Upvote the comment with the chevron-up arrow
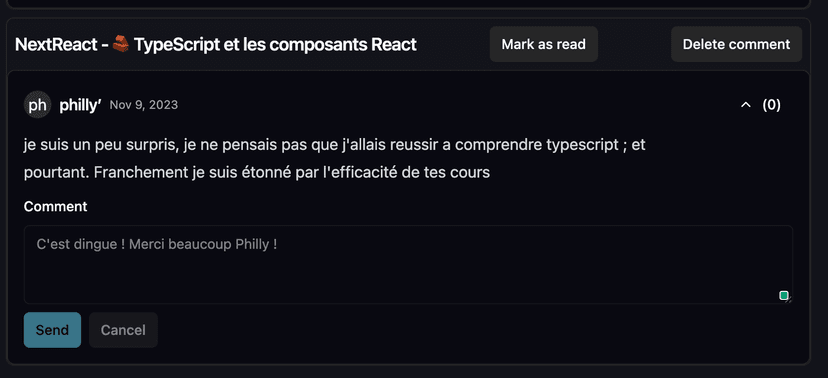This screenshot has width=828, height=378. coord(746,105)
